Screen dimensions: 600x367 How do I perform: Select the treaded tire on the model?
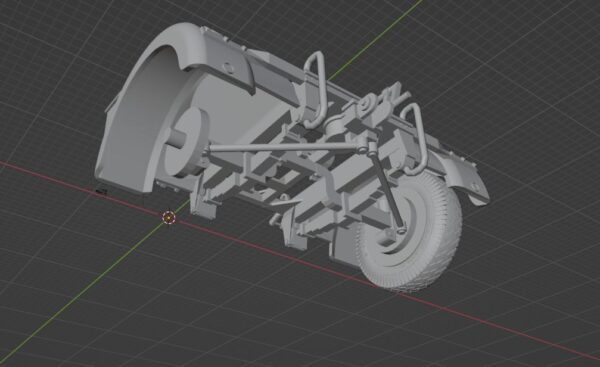click(x=409, y=232)
